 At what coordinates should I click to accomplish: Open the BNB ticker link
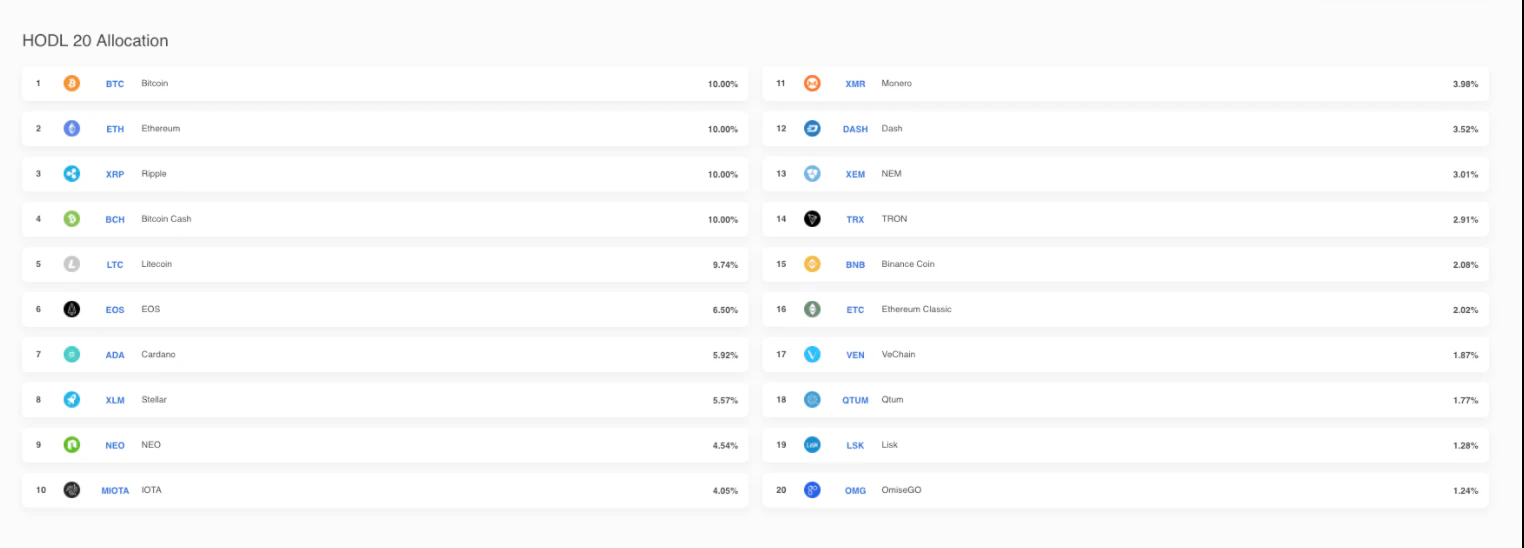[x=855, y=264]
